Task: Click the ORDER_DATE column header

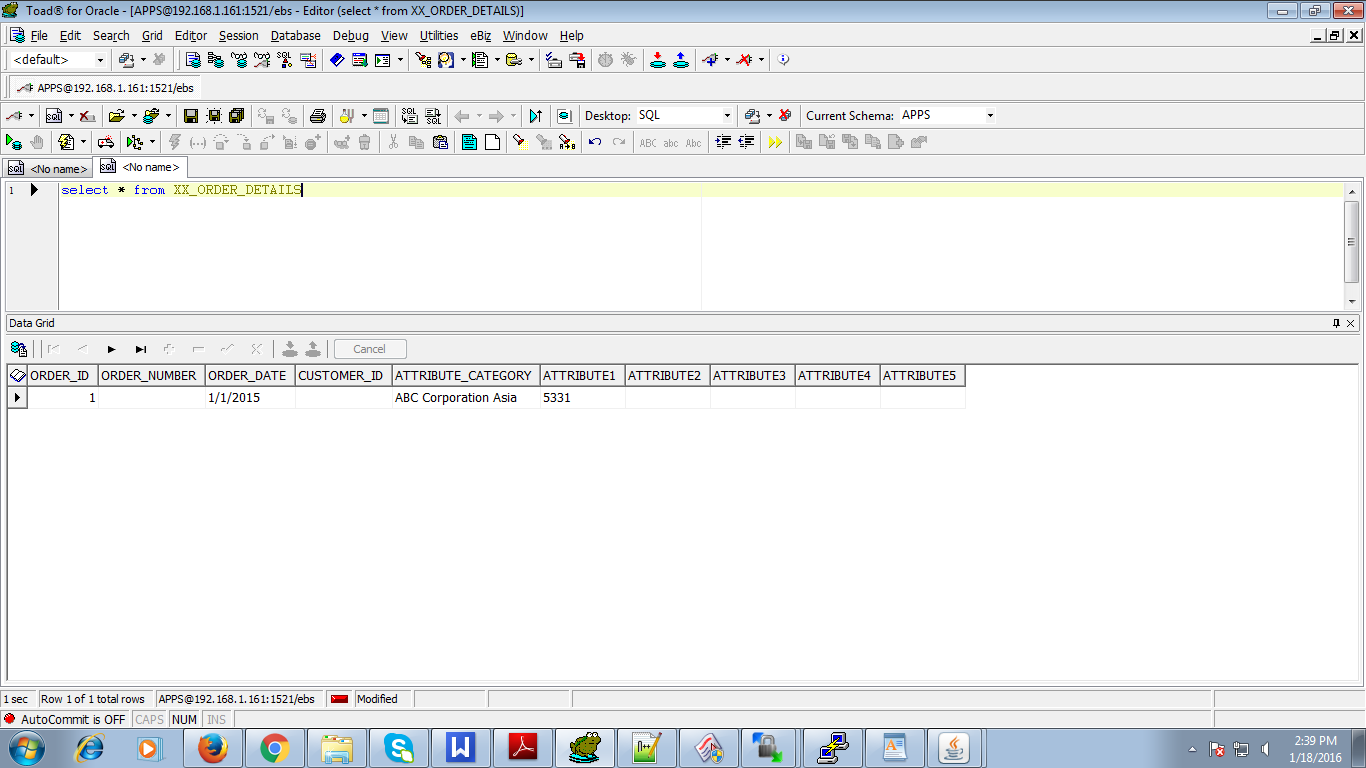Action: (x=250, y=376)
